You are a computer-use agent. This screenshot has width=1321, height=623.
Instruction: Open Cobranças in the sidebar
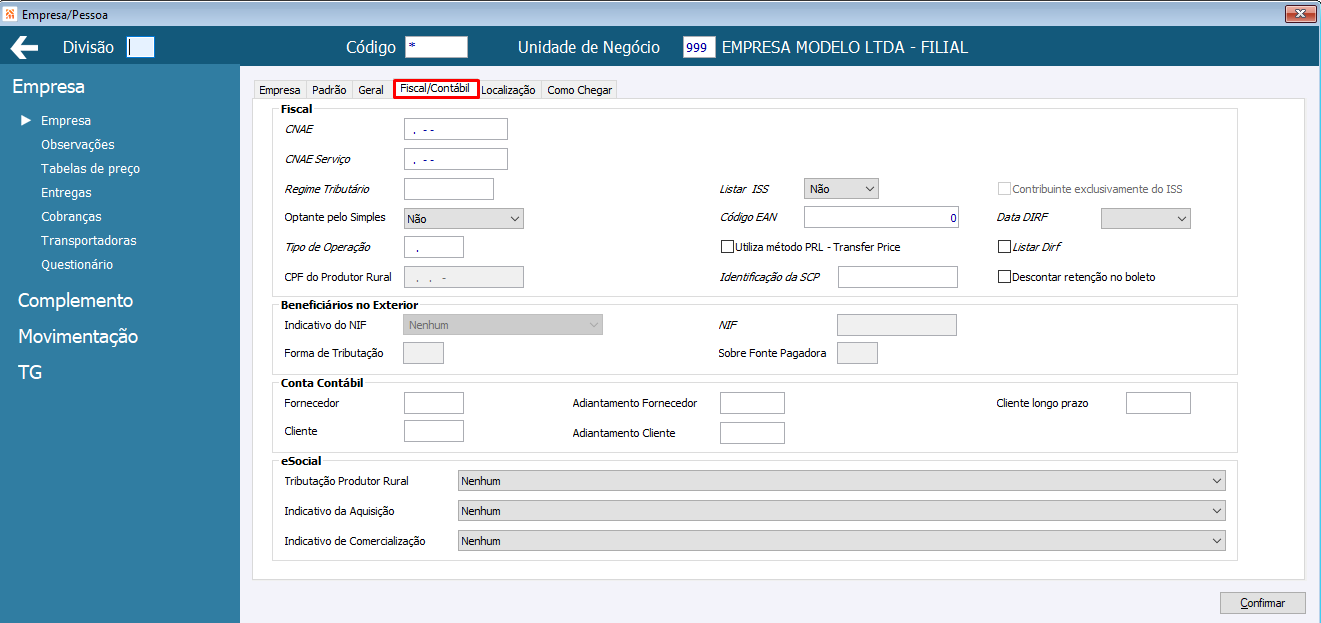pos(71,217)
